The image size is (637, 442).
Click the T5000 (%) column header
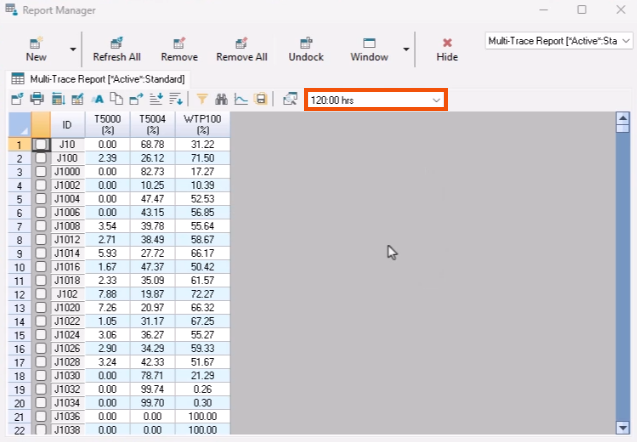(x=108, y=124)
